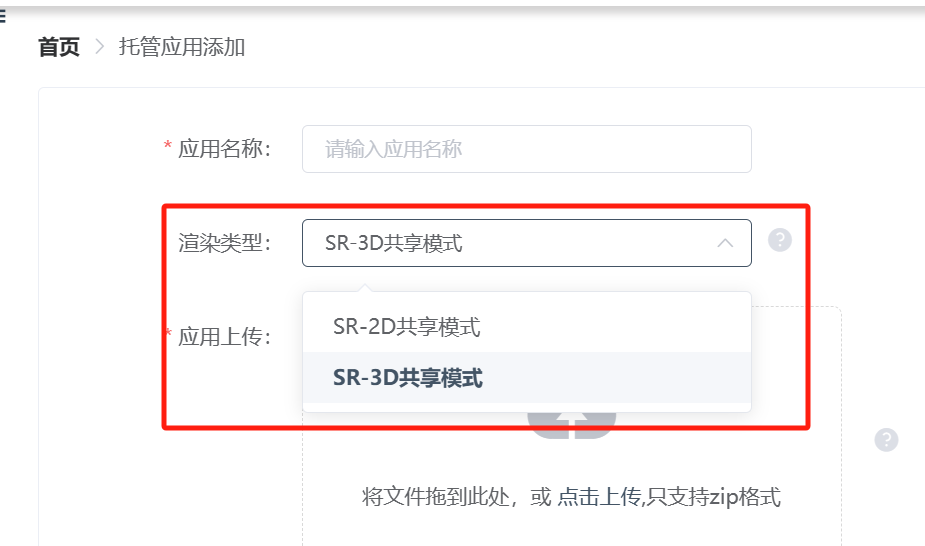Click the 渲染类型 field label

pos(224,243)
